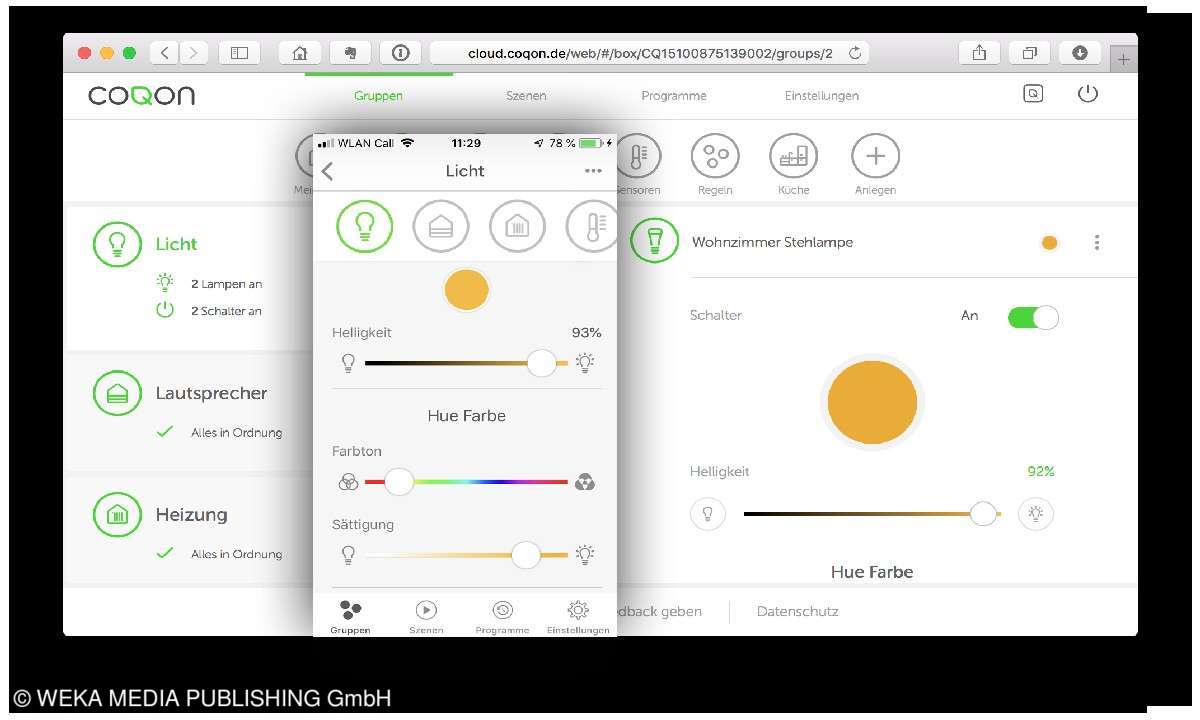
Task: Show Safari tab overview
Action: tap(1029, 53)
